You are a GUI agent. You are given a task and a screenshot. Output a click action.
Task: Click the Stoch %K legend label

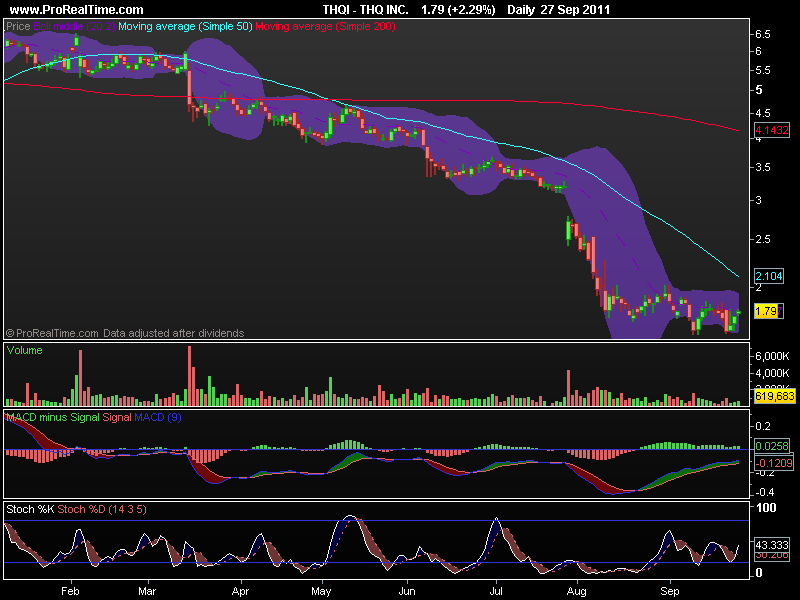tap(30, 509)
